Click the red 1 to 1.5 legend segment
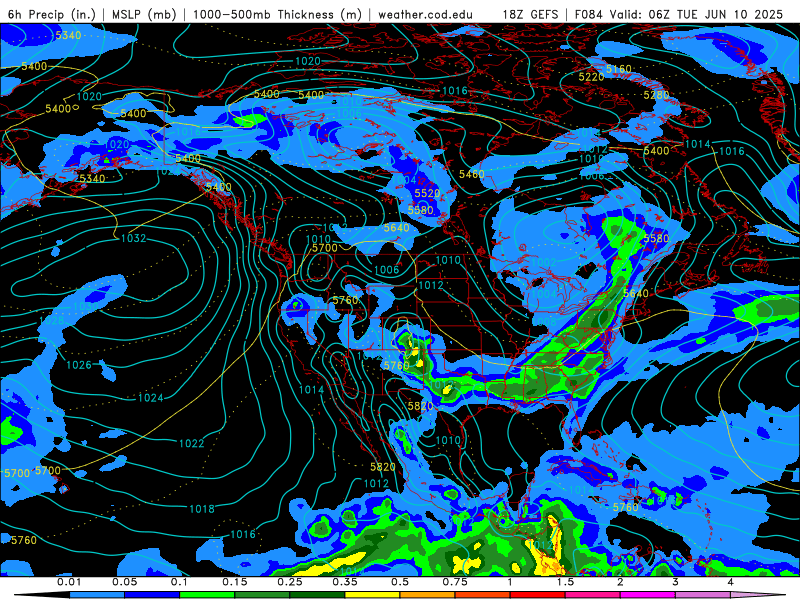 [x=538, y=595]
